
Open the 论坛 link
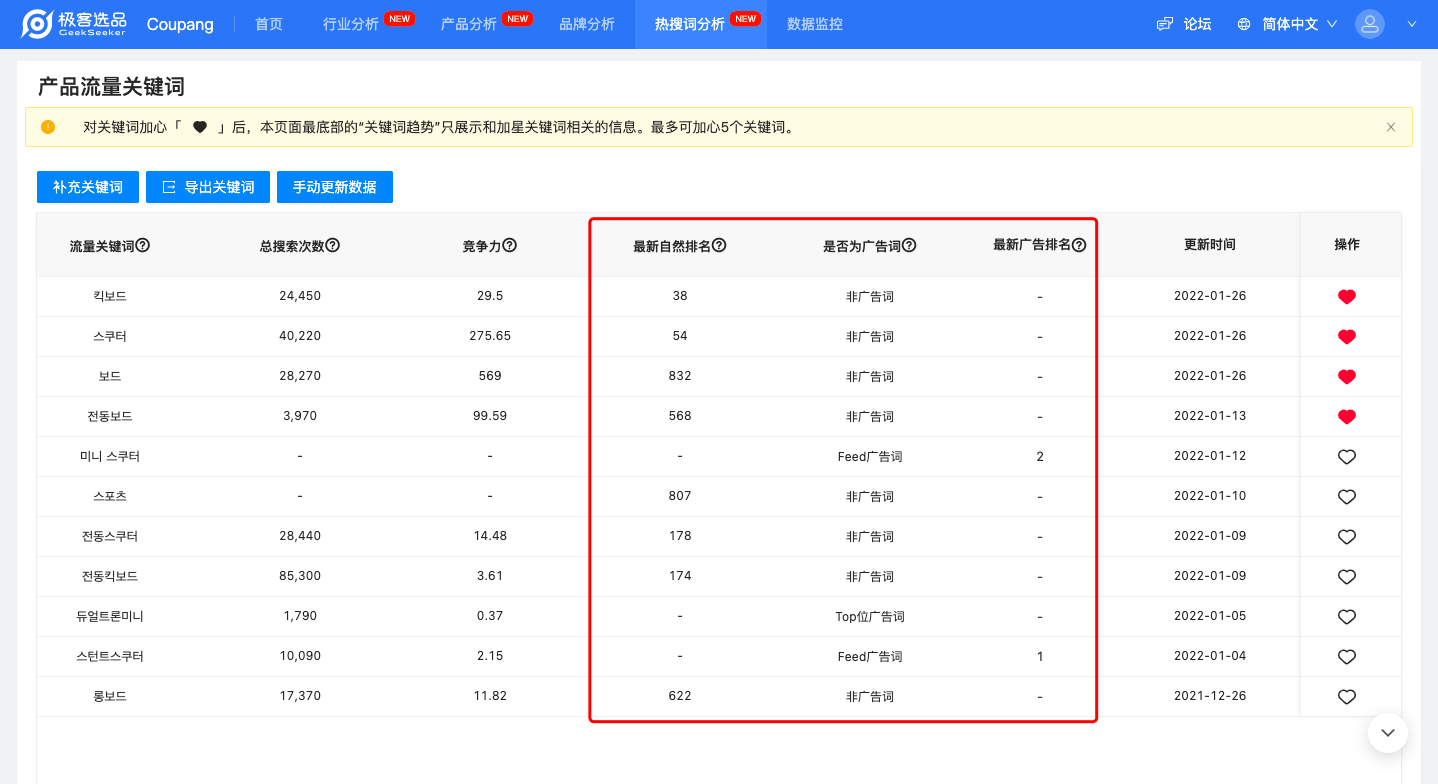1197,24
